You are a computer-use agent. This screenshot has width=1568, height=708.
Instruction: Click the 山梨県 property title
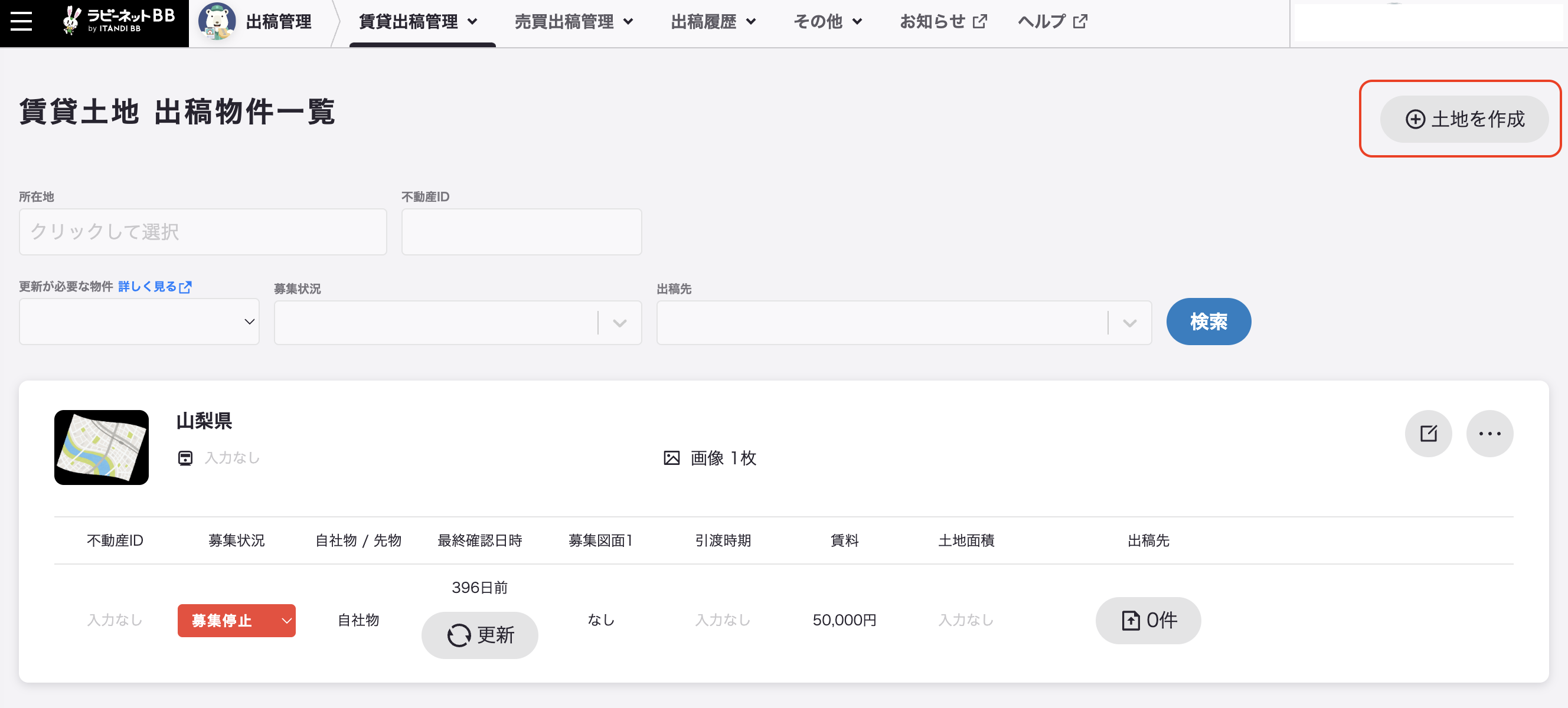204,421
